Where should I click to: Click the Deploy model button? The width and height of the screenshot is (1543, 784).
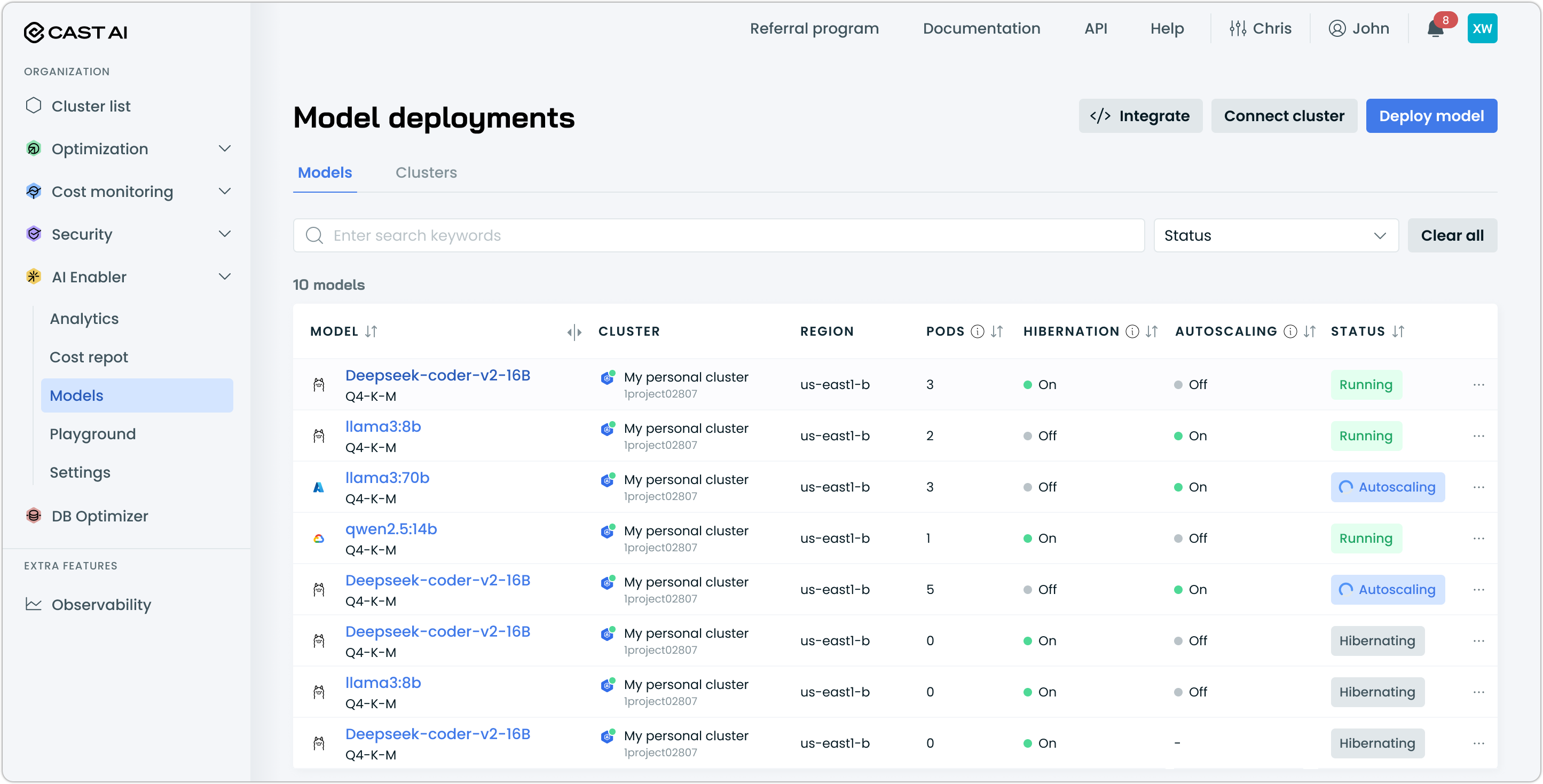click(1431, 116)
